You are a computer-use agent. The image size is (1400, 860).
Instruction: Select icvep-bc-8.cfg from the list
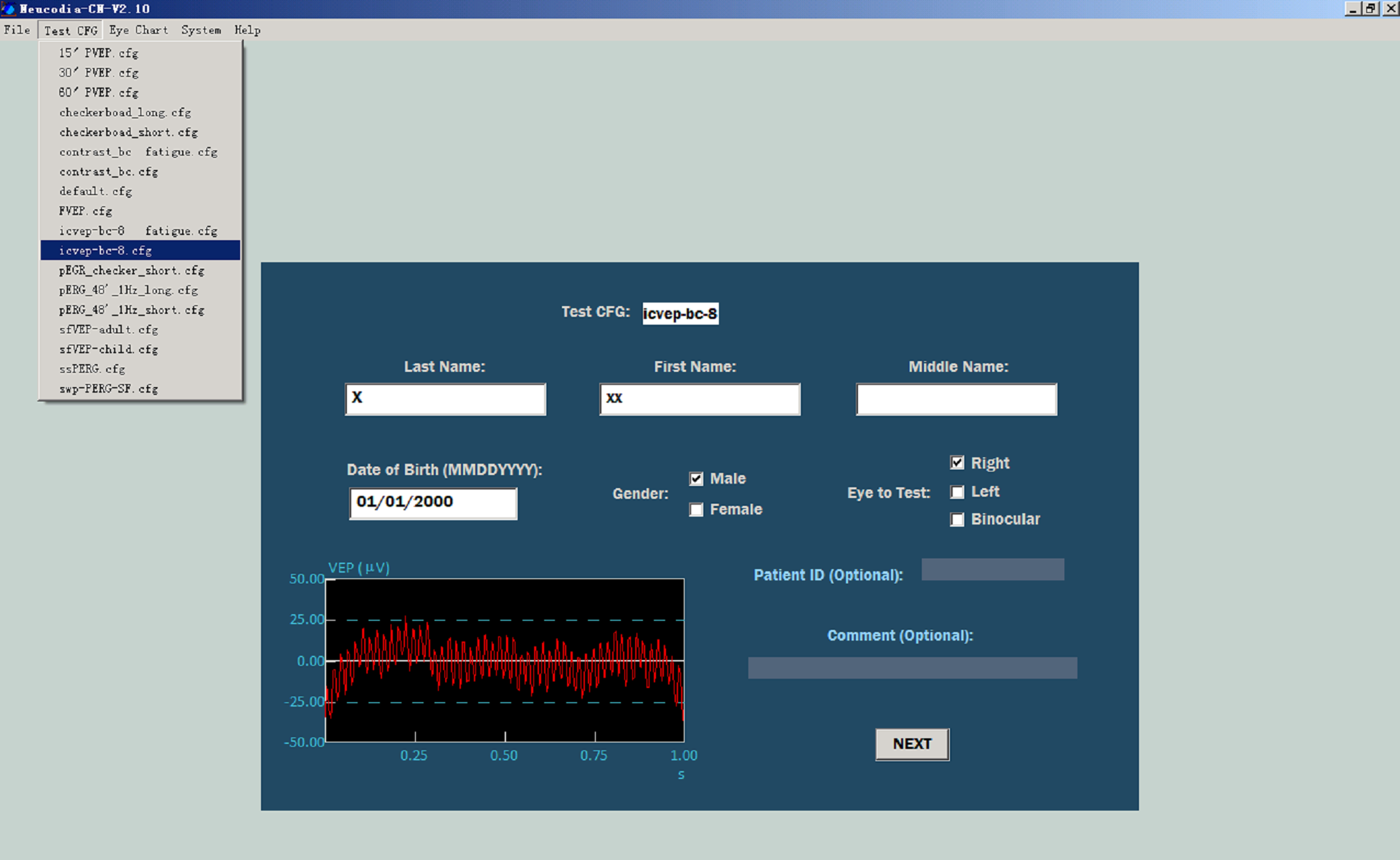[105, 250]
